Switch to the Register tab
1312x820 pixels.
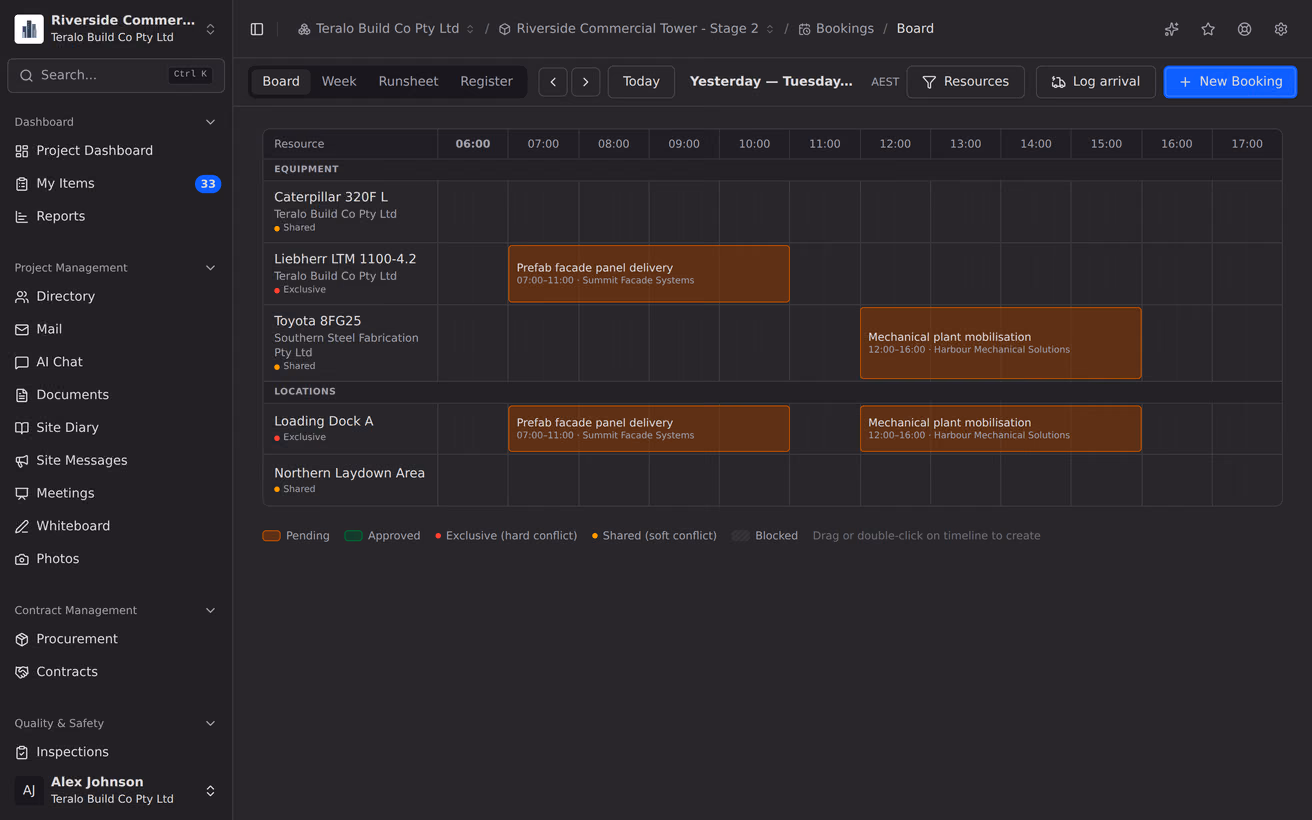(x=486, y=82)
